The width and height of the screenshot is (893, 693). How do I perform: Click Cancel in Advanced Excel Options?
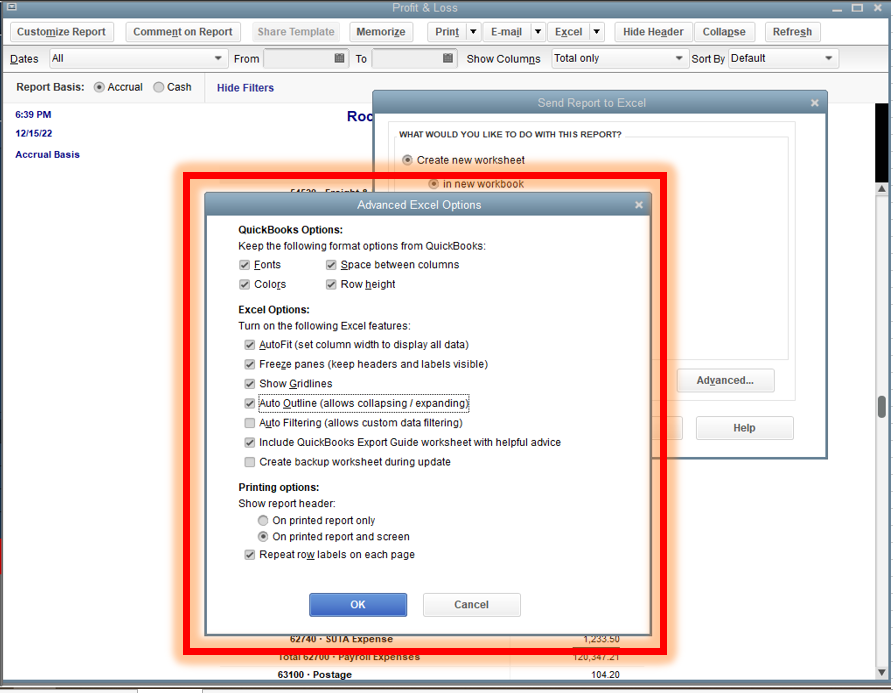click(x=472, y=605)
